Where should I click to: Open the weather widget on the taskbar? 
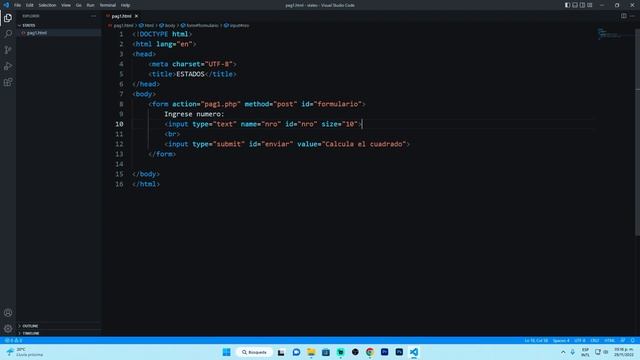(x=24, y=352)
